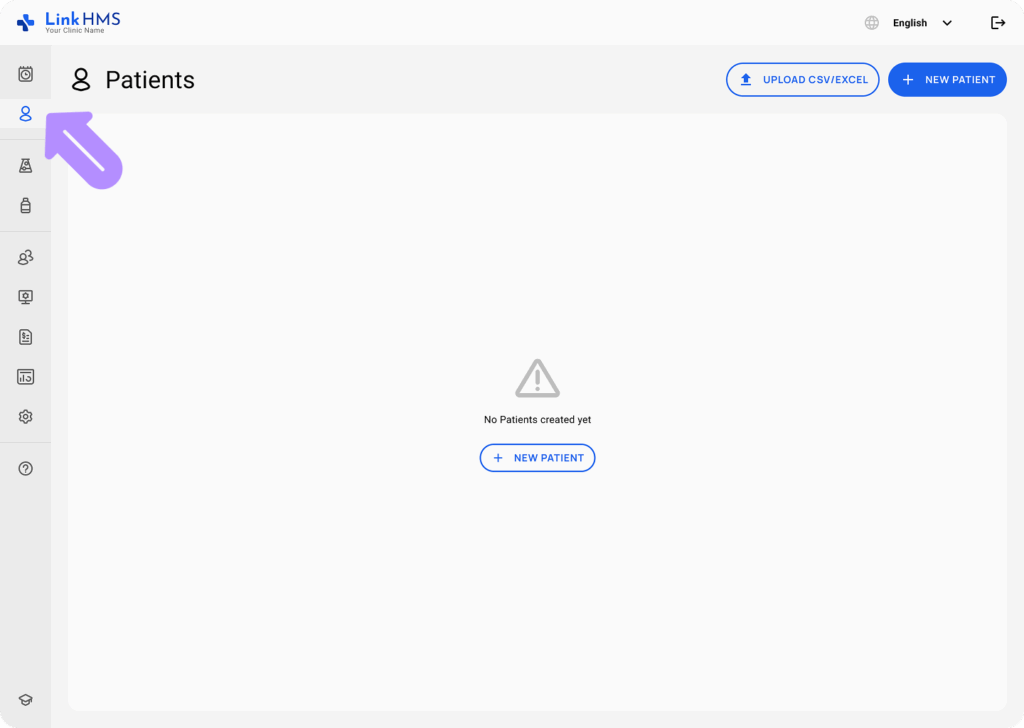Click the Link HMS logo
1024x728 pixels.
coord(68,22)
